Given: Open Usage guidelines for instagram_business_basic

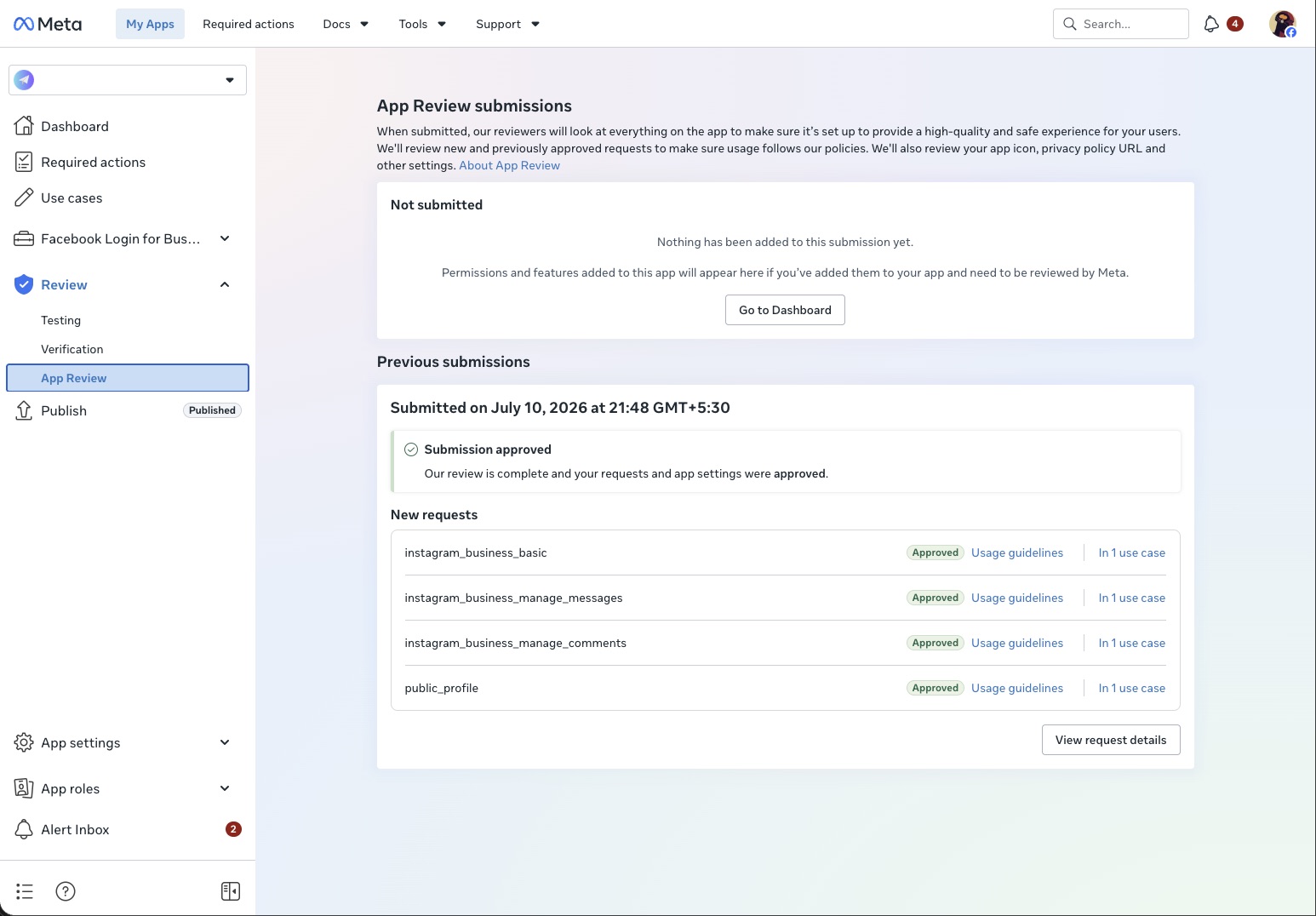Looking at the screenshot, I should coord(1017,552).
